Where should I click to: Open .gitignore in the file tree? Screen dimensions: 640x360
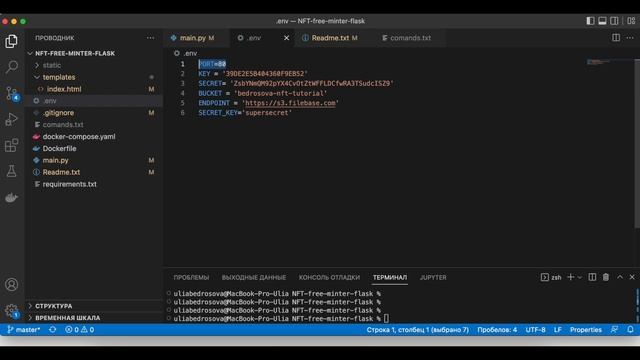click(x=94, y=113)
